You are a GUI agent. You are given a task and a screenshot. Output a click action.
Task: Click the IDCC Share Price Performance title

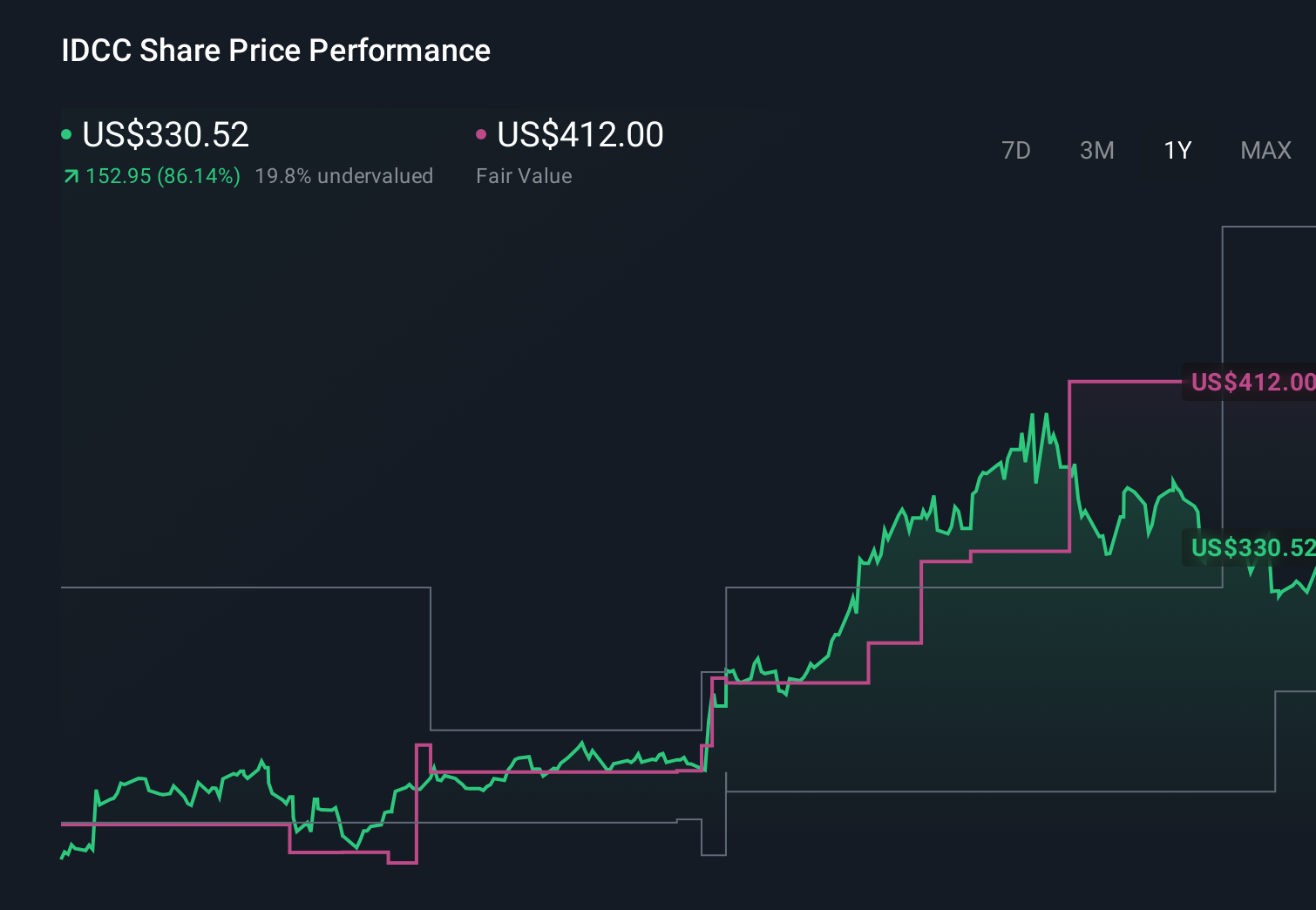(275, 51)
